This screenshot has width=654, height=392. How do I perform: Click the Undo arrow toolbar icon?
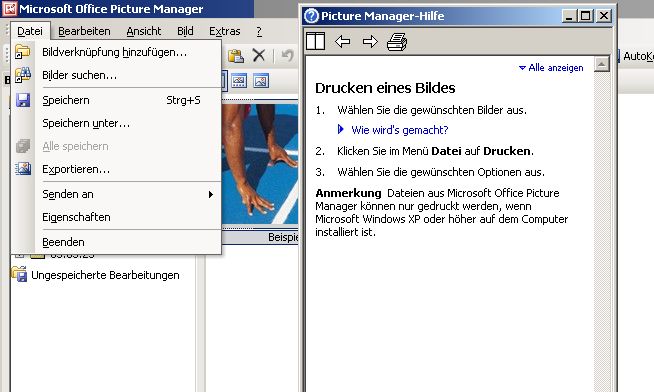[x=287, y=55]
